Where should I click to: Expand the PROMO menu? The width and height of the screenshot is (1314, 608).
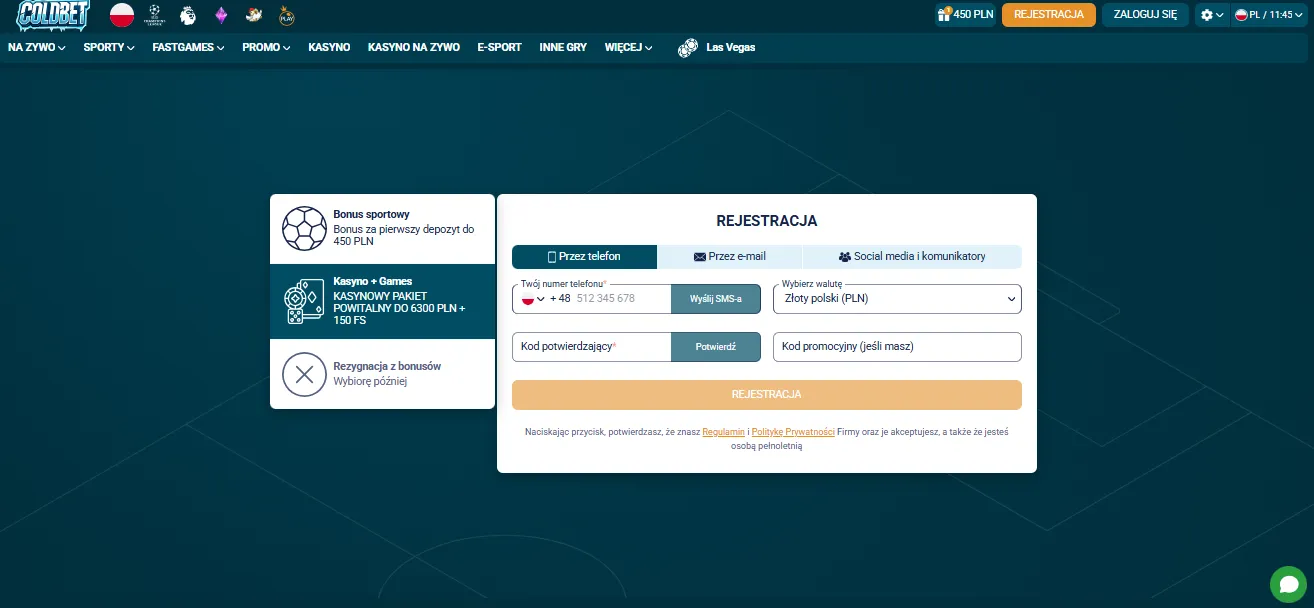tap(266, 47)
